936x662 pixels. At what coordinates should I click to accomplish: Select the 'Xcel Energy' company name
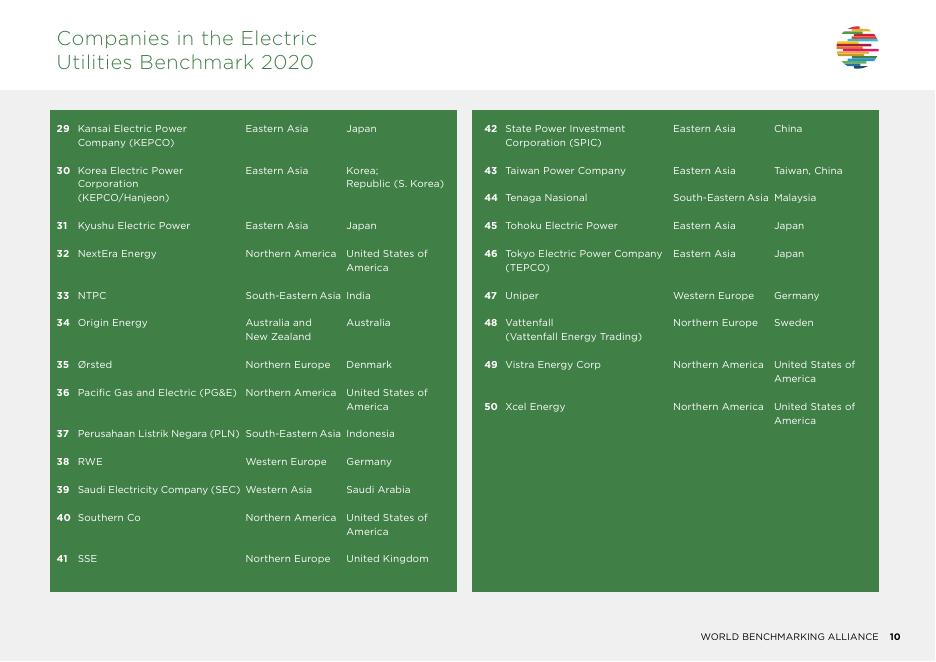[535, 407]
